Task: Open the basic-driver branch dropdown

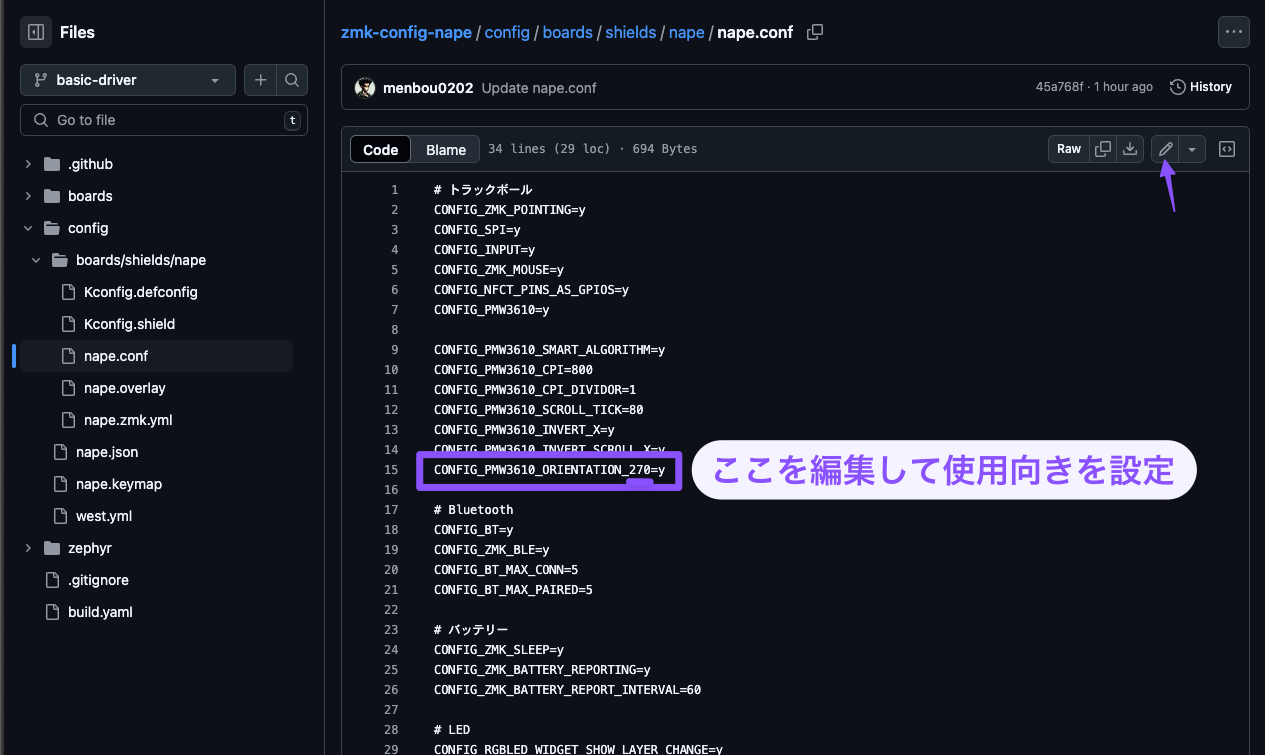Action: pyautogui.click(x=128, y=80)
